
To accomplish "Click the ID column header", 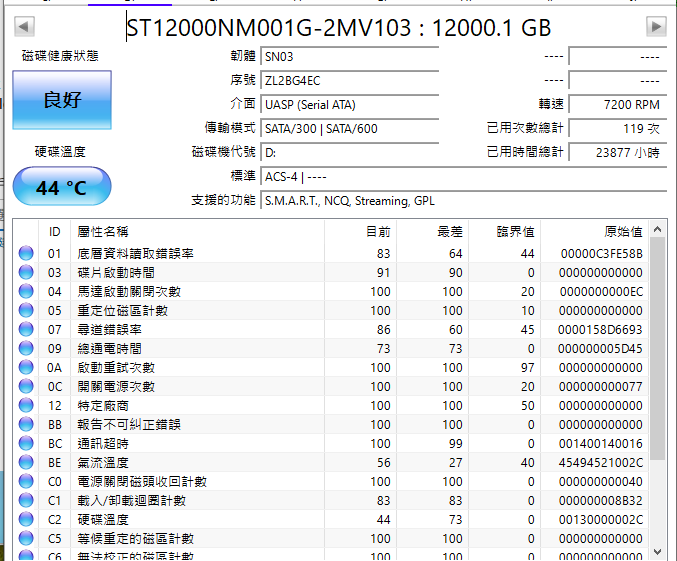I will pos(54,232).
